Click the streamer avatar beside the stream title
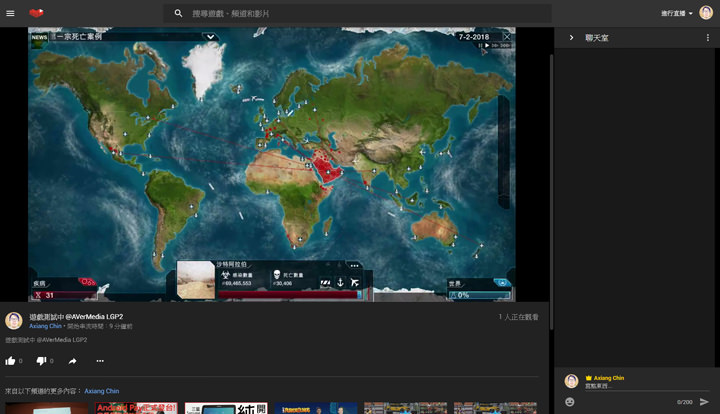The height and width of the screenshot is (414, 720). [14, 320]
